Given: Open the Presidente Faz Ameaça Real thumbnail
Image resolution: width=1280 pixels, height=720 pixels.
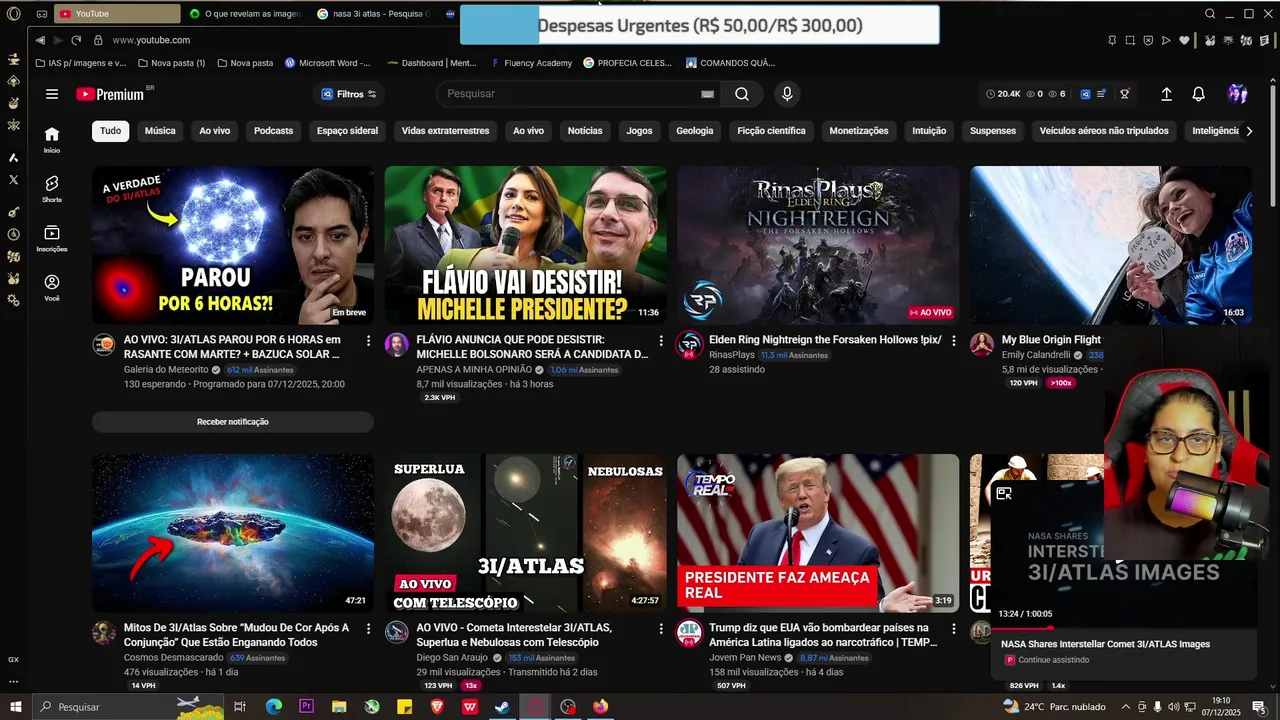Looking at the screenshot, I should 818,533.
